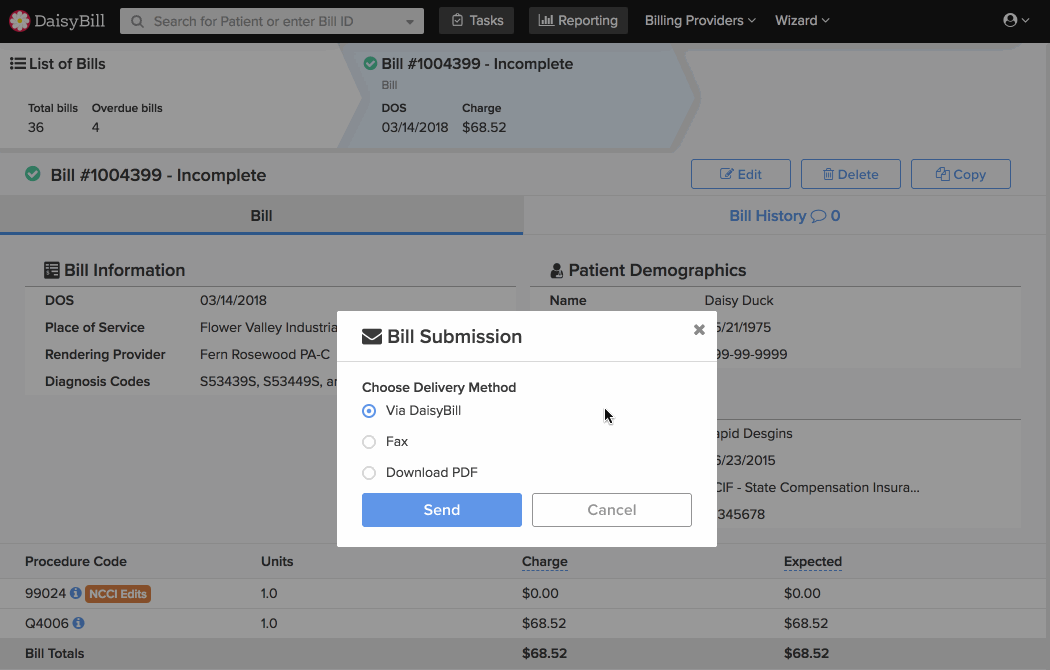Click green checkmark in Bill #1004399 breadcrumb
1050x670 pixels.
tap(370, 64)
